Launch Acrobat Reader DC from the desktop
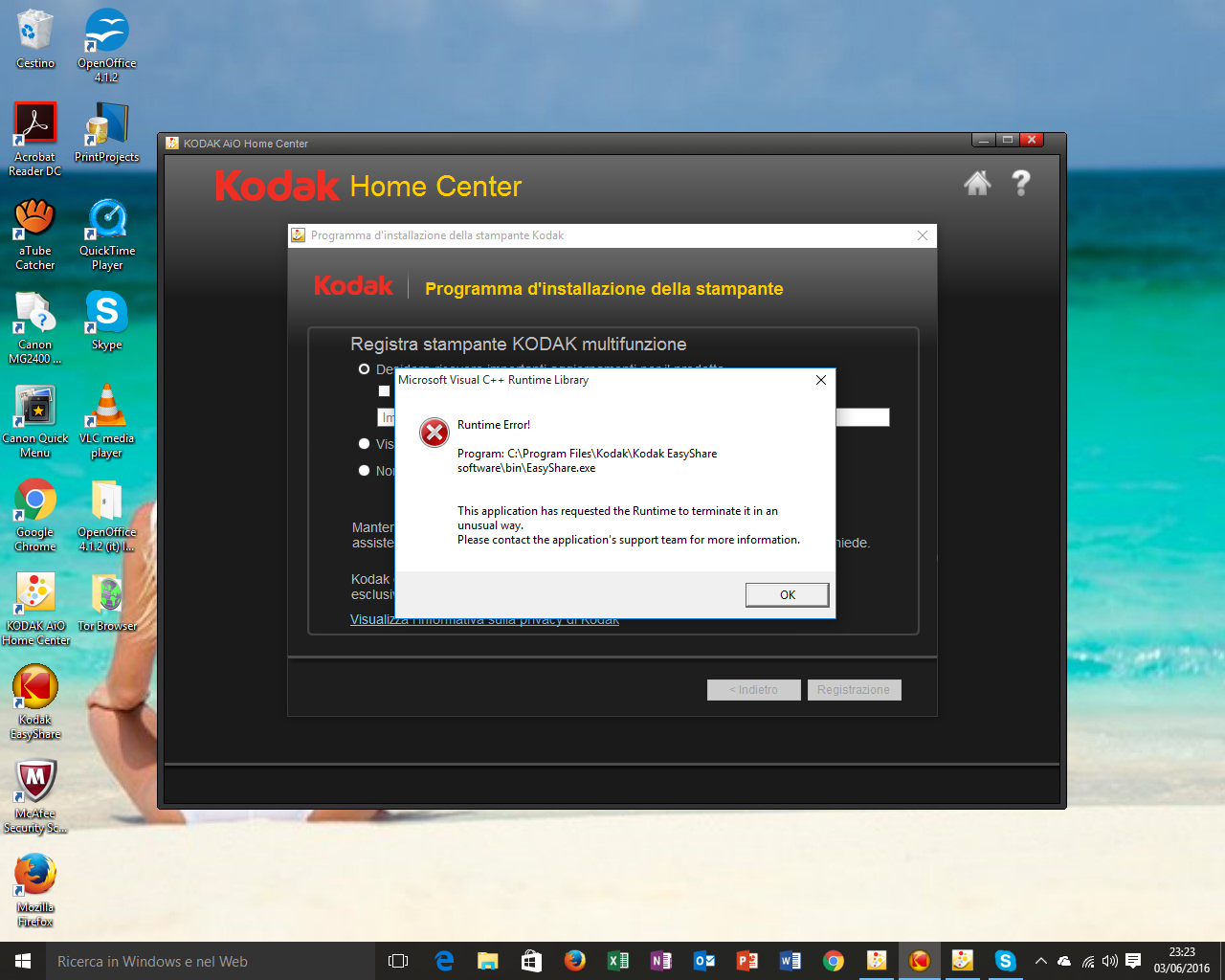 35,139
